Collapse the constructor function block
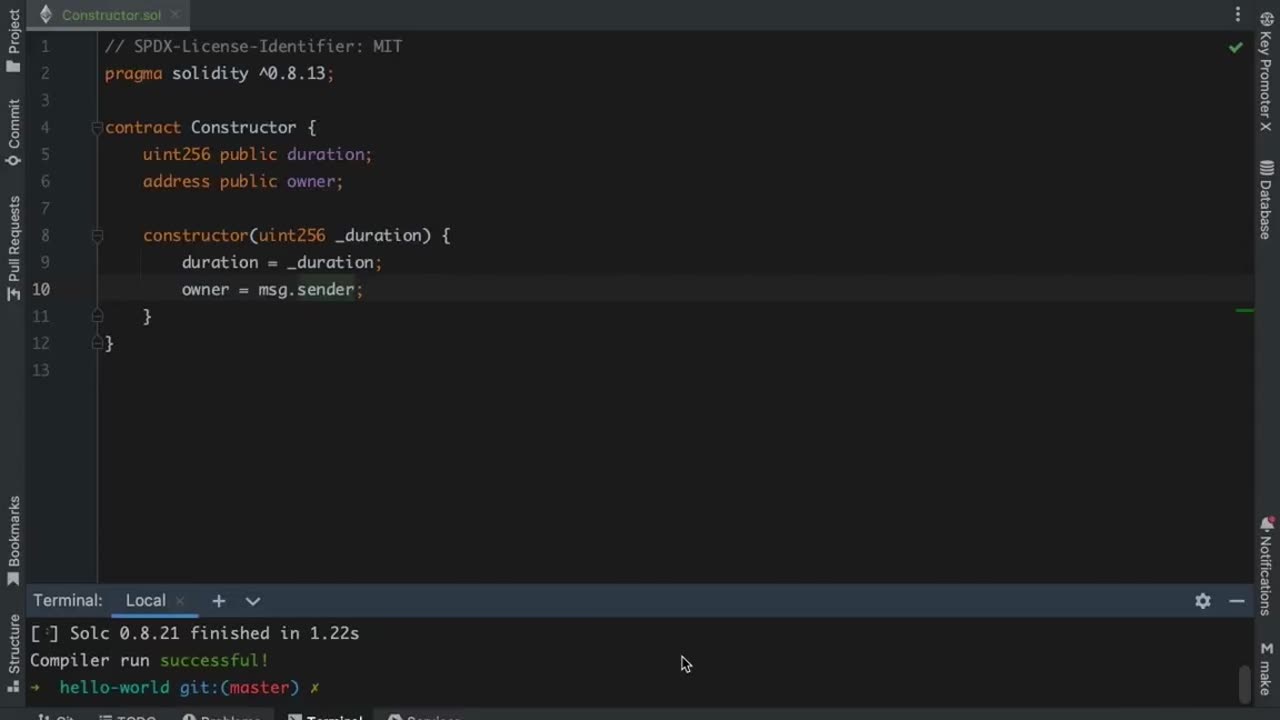 [x=97, y=235]
